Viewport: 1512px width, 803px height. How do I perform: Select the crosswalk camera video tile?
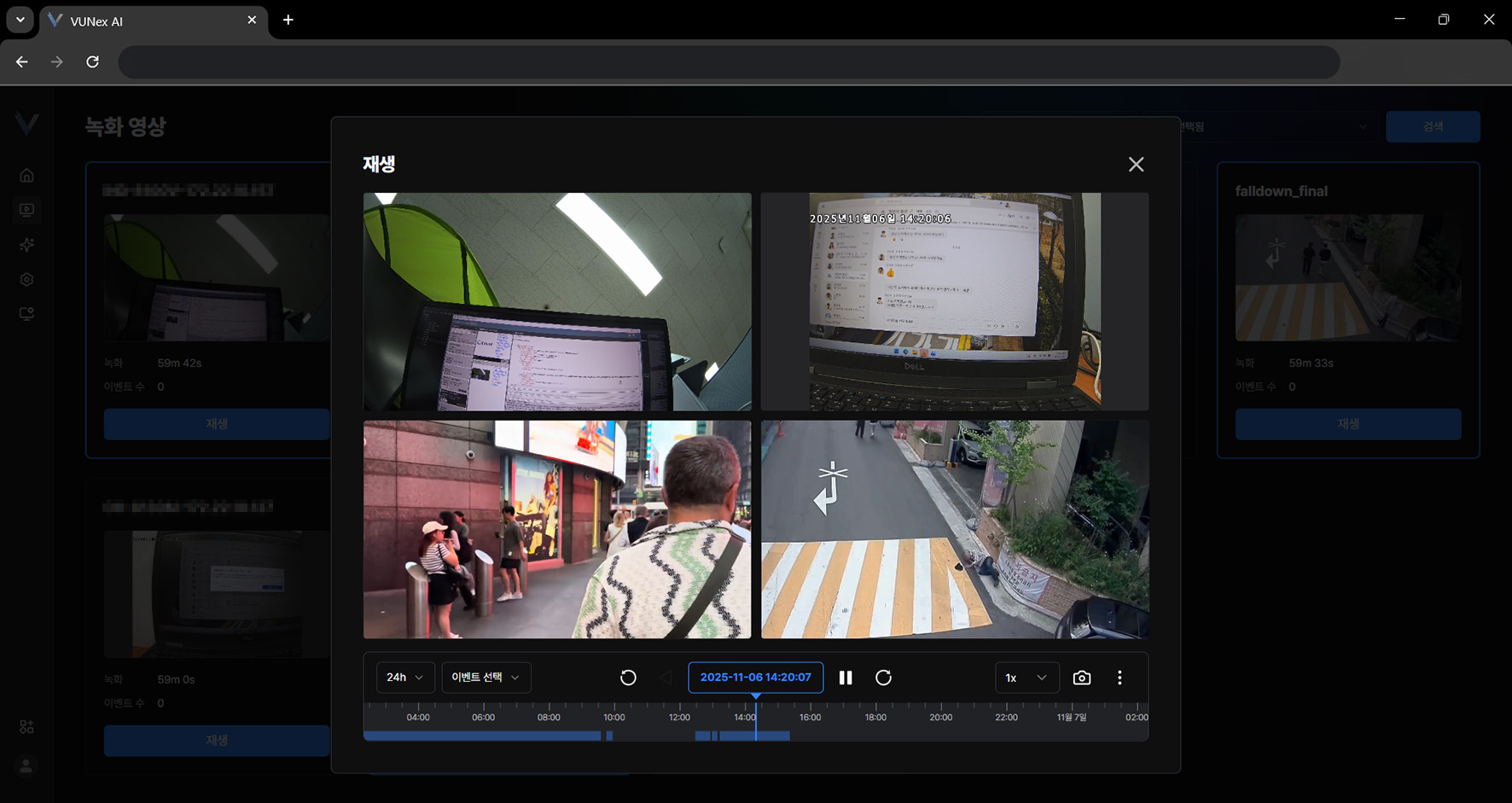(x=954, y=529)
